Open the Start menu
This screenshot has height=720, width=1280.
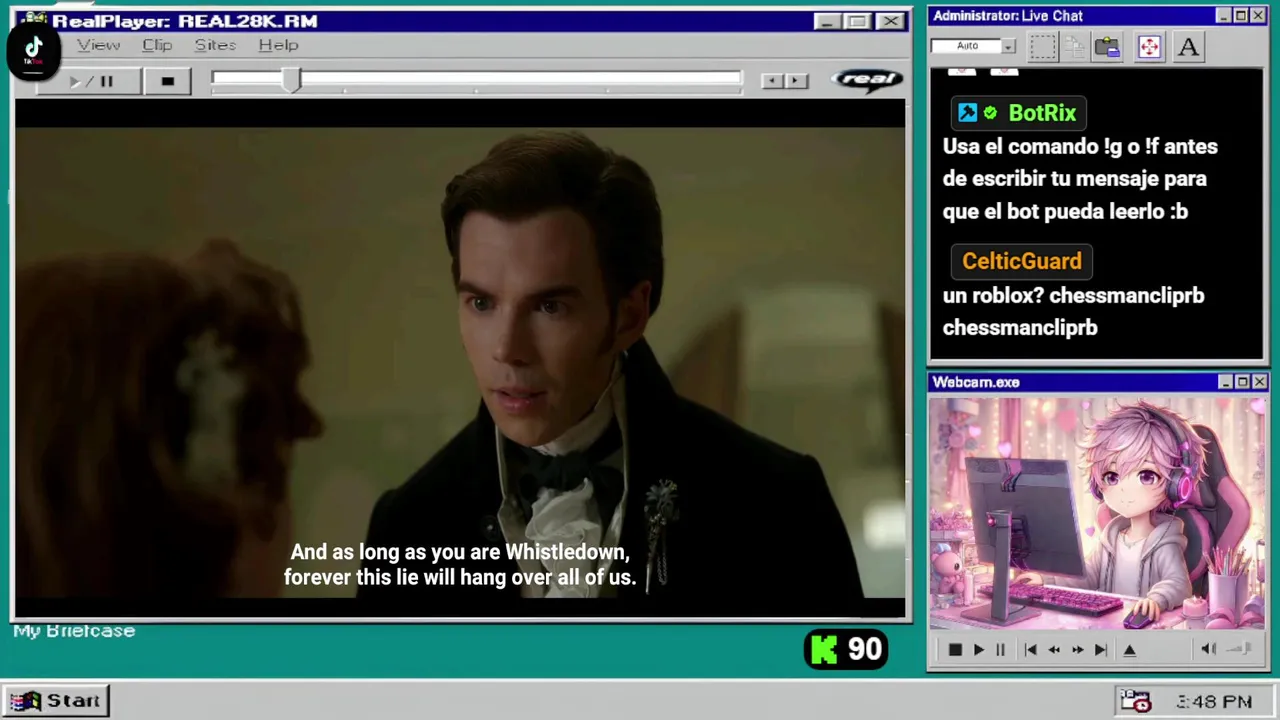56,701
